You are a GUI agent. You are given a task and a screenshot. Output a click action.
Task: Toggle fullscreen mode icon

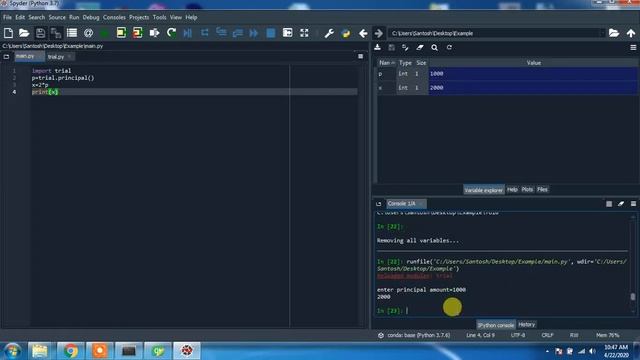[304, 33]
